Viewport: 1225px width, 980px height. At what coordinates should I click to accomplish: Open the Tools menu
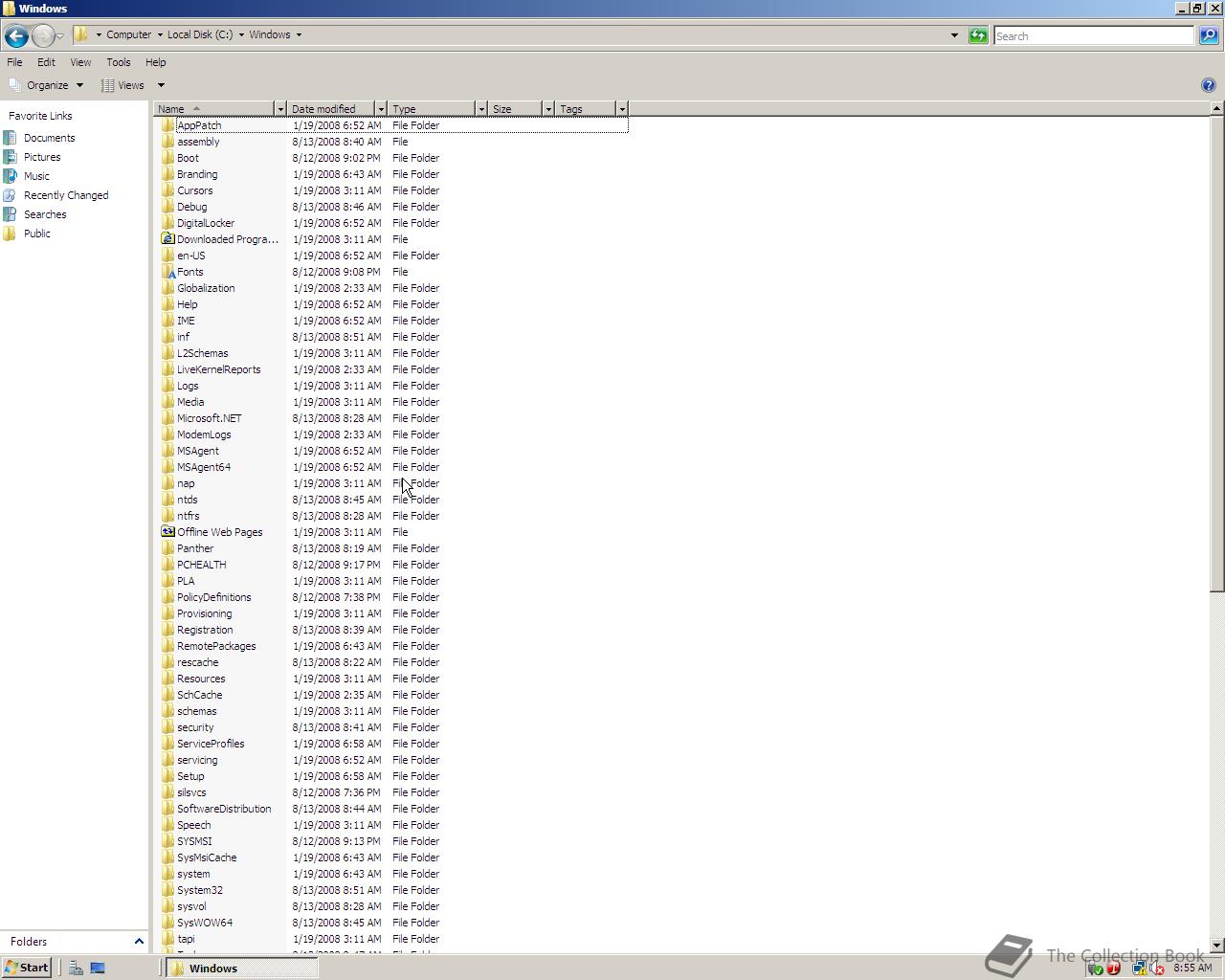tap(119, 62)
